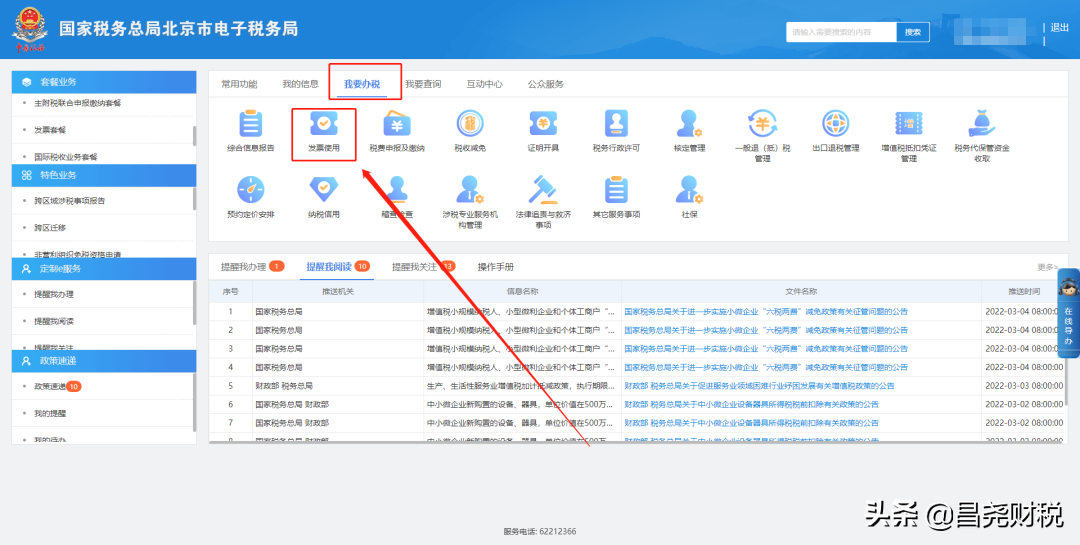
Task: Switch to the 公众服务 tab
Action: 546,84
